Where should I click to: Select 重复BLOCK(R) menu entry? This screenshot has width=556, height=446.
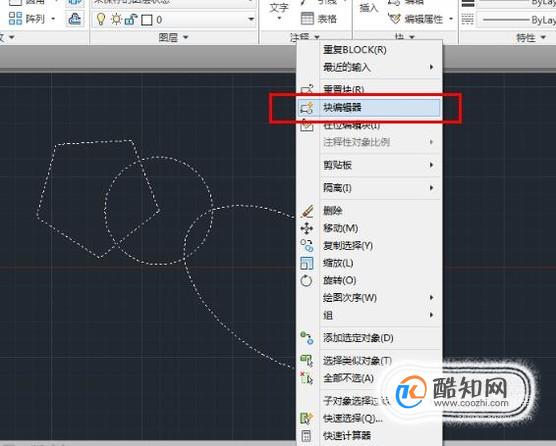pos(355,50)
